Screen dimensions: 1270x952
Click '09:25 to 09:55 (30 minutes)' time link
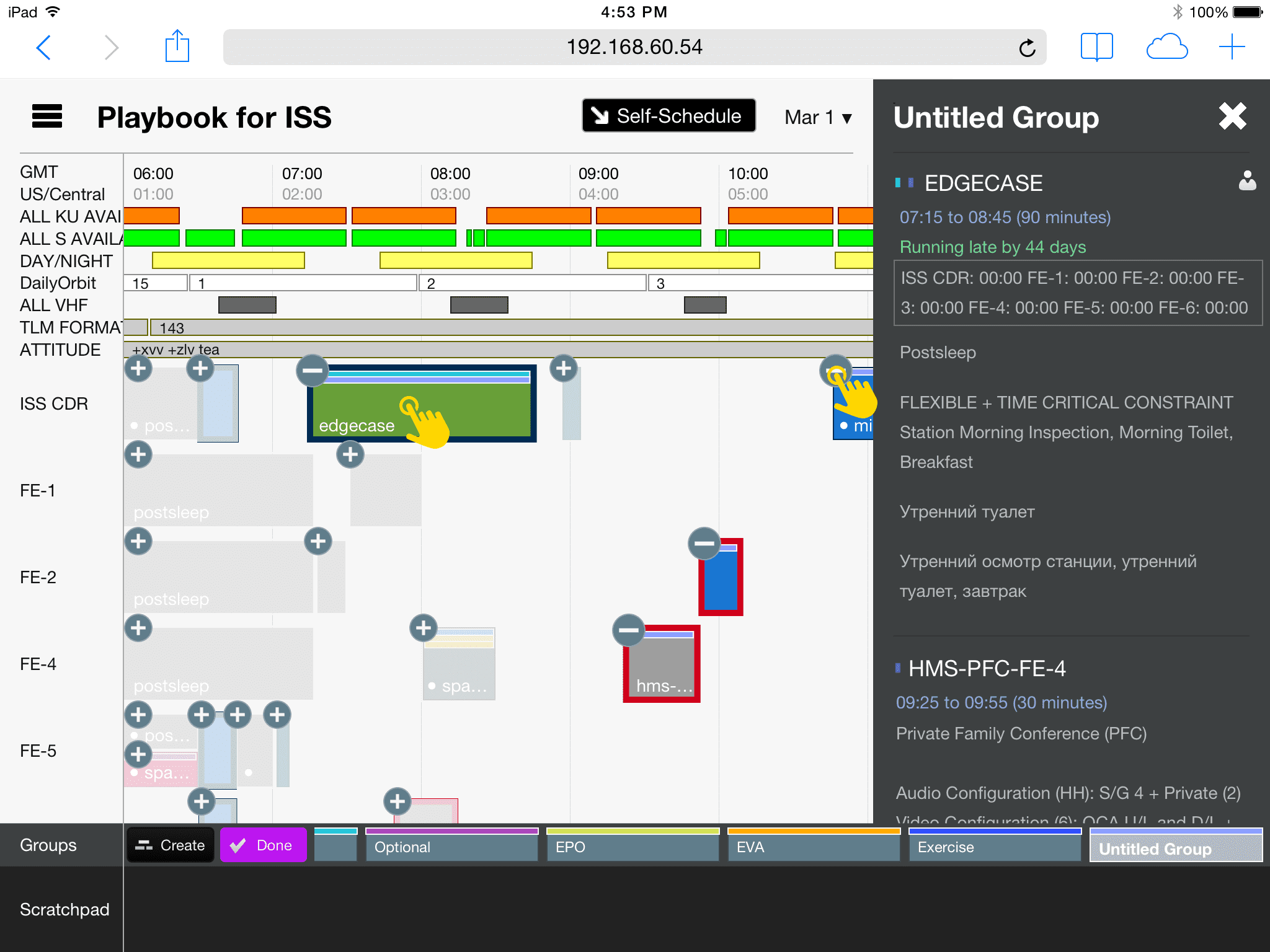tap(1001, 702)
